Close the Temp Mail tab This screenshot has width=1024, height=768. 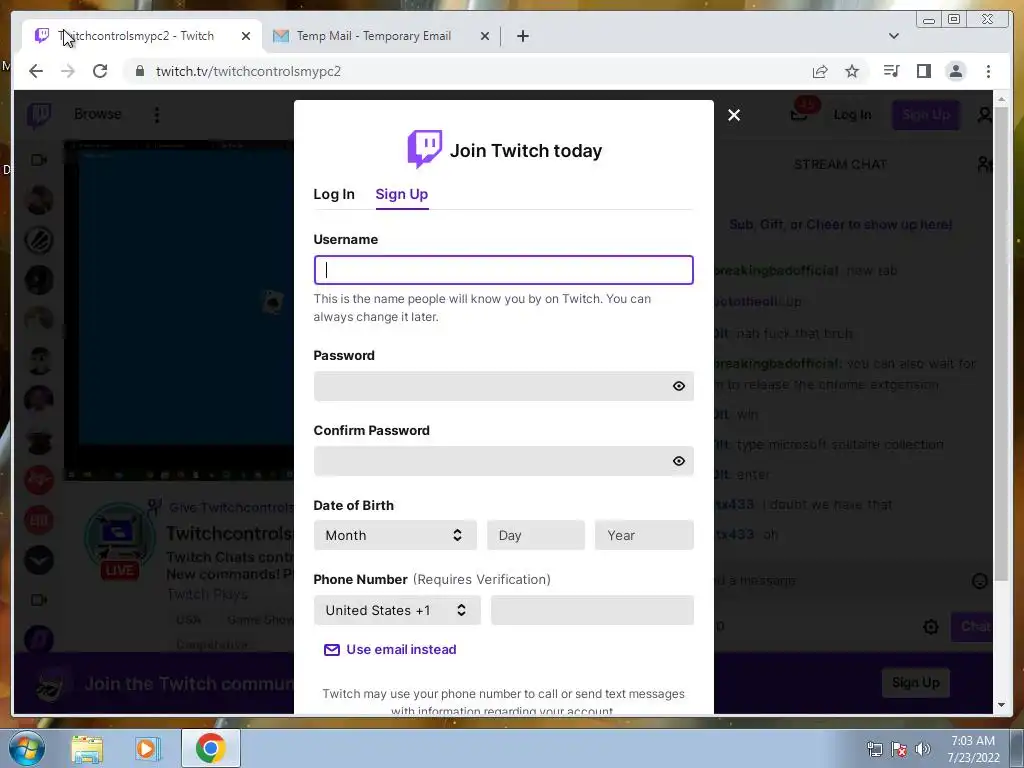[485, 36]
